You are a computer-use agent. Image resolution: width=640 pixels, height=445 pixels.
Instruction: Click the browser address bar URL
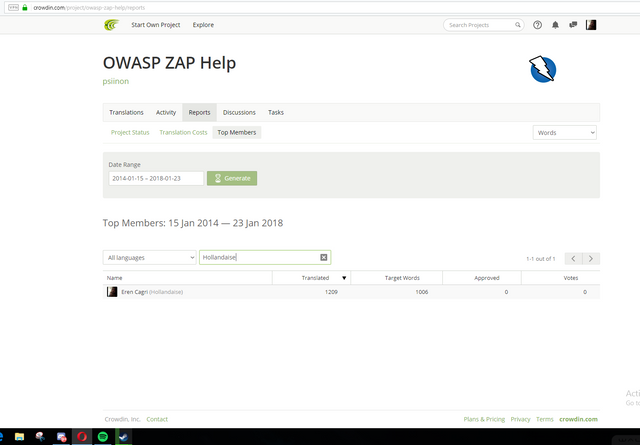[89, 7]
